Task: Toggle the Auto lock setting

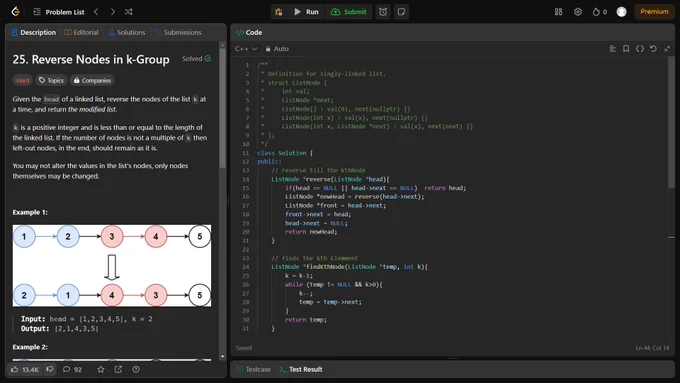Action: point(277,49)
